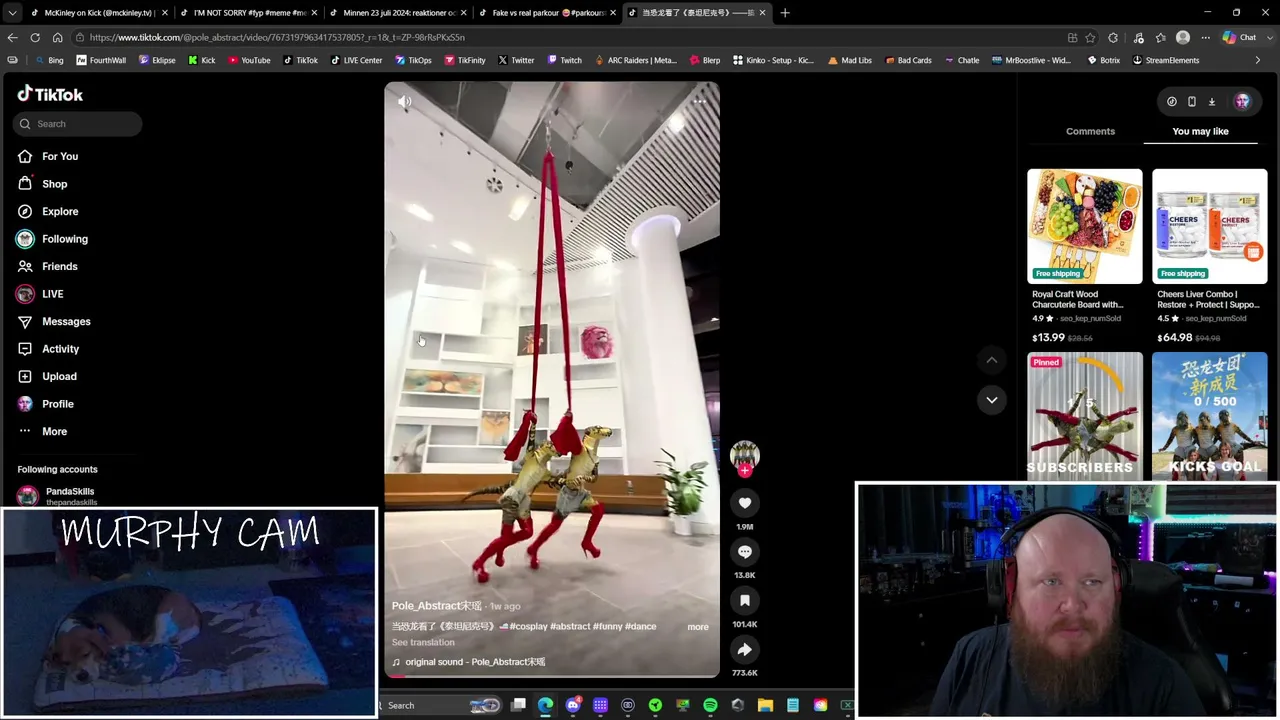Open the Royal Craft Wood Charcuterie Board product
Screen dimensions: 1280x720
click(1085, 256)
